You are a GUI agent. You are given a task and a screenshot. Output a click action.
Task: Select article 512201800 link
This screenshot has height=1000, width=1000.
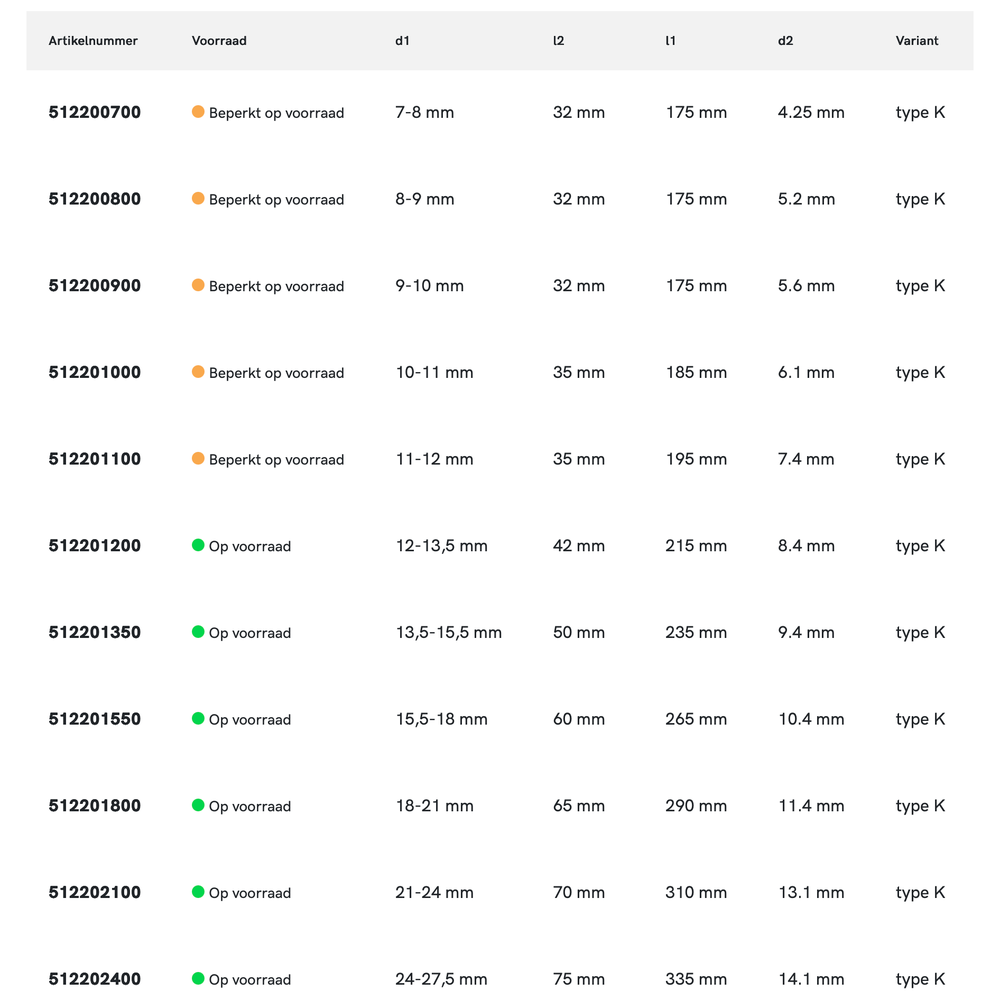pos(95,806)
